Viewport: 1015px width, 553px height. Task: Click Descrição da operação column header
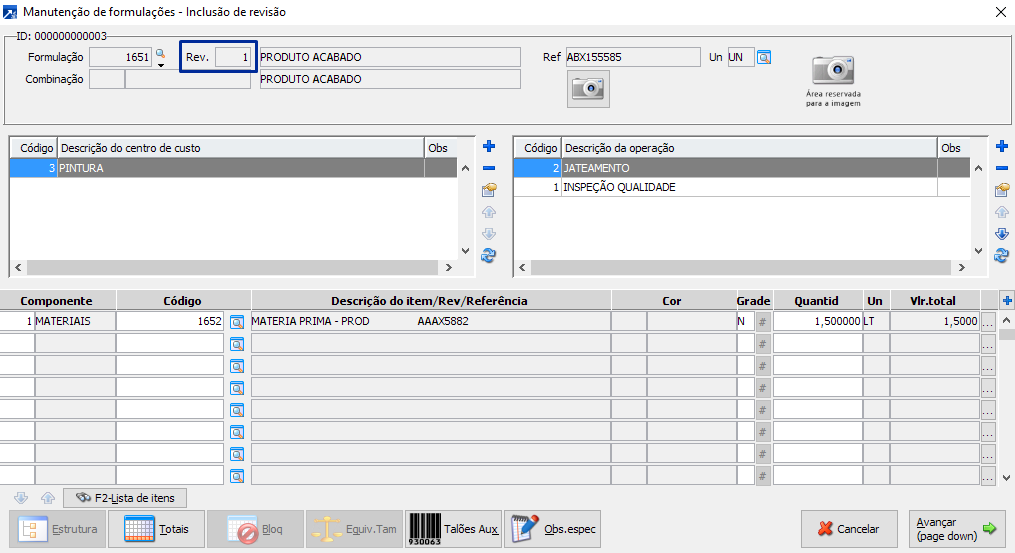click(750, 148)
